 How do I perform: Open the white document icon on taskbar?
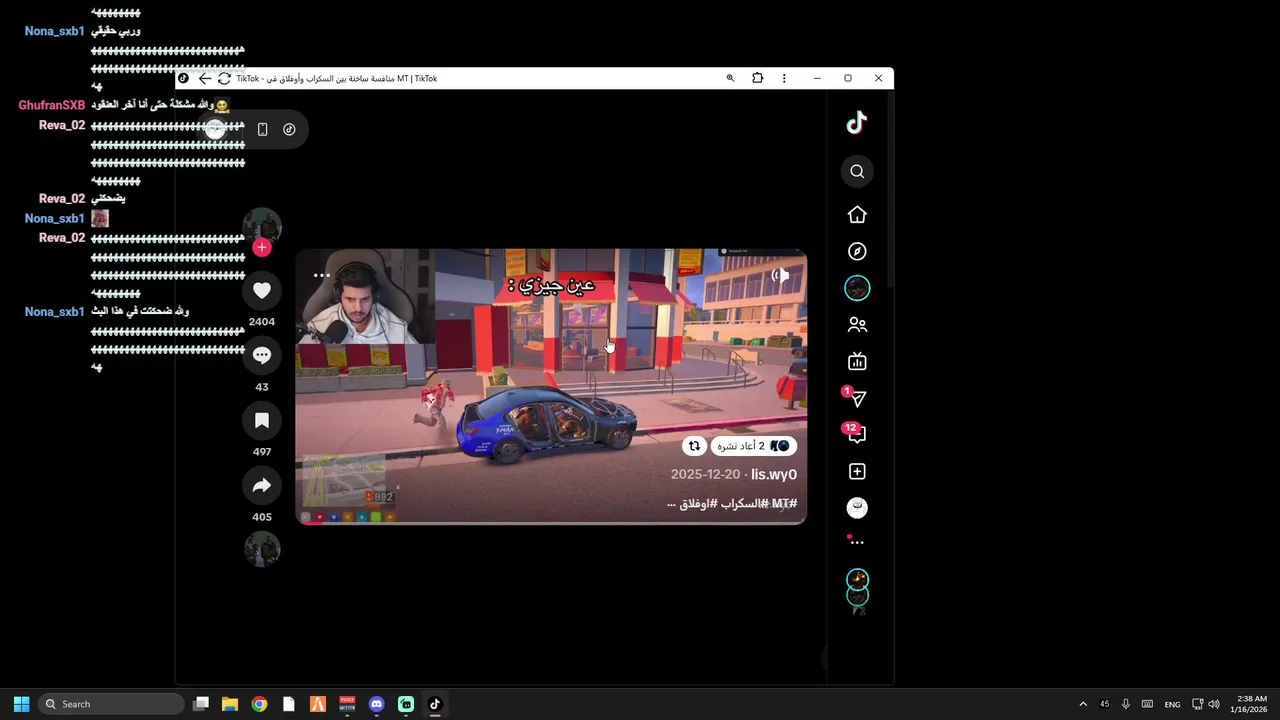289,704
